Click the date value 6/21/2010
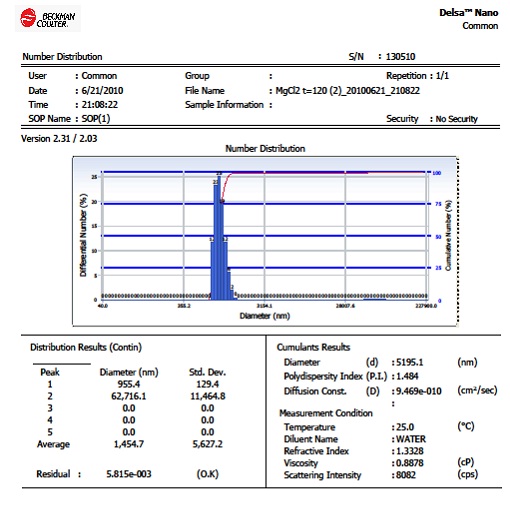 pos(102,91)
